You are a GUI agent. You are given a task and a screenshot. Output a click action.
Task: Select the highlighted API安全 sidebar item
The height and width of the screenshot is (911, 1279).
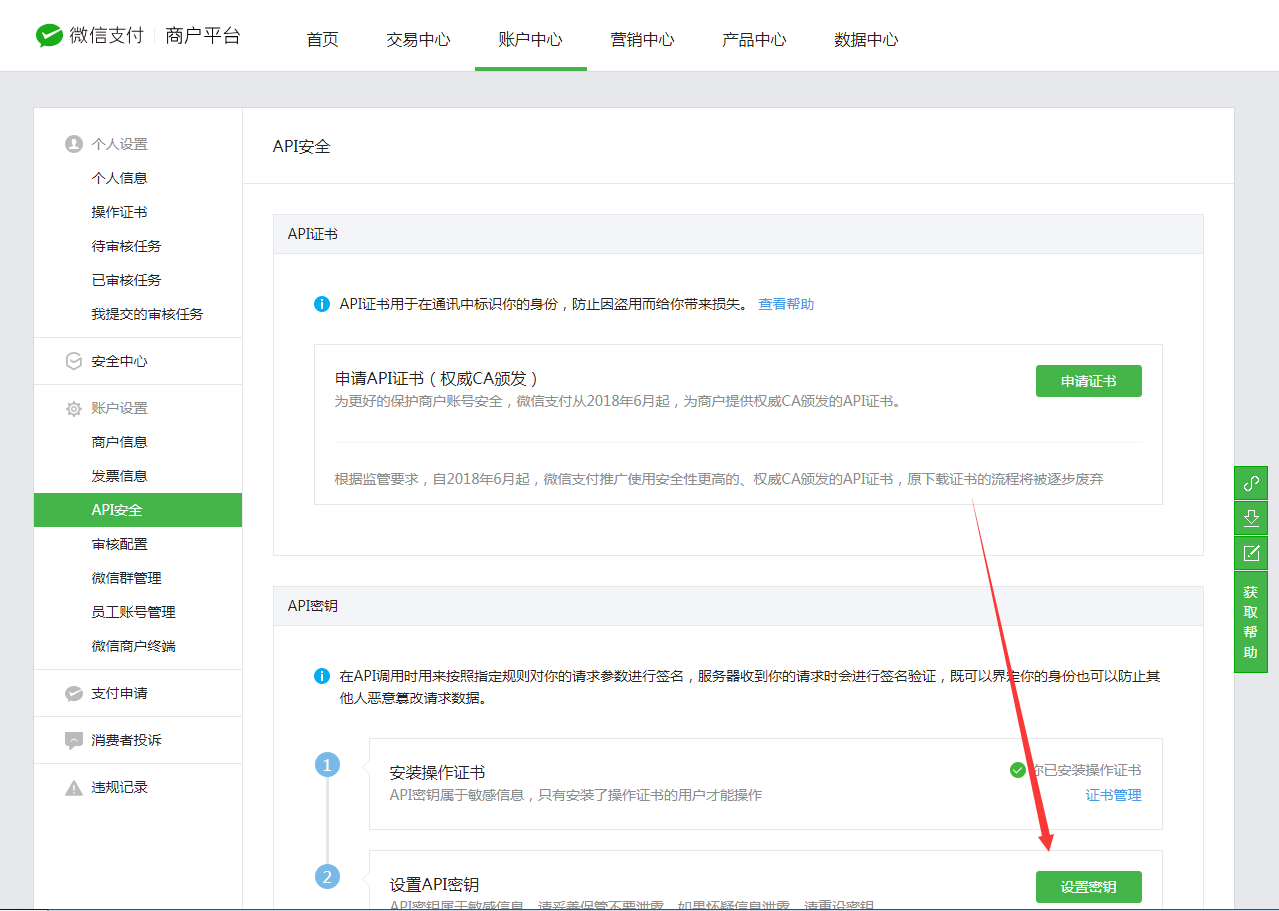pos(138,510)
